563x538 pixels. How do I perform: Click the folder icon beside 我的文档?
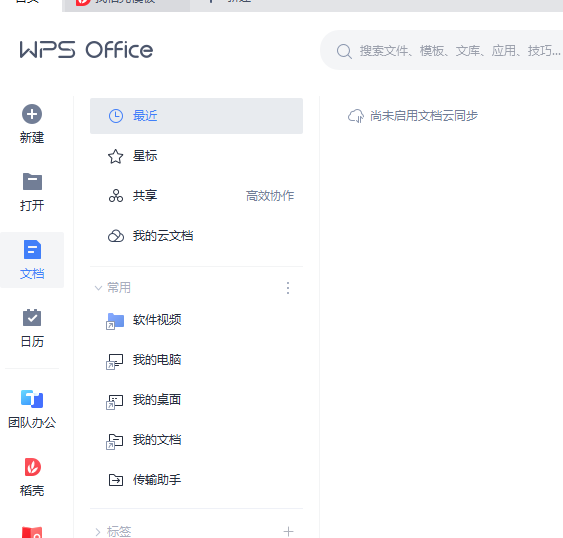[x=115, y=441]
